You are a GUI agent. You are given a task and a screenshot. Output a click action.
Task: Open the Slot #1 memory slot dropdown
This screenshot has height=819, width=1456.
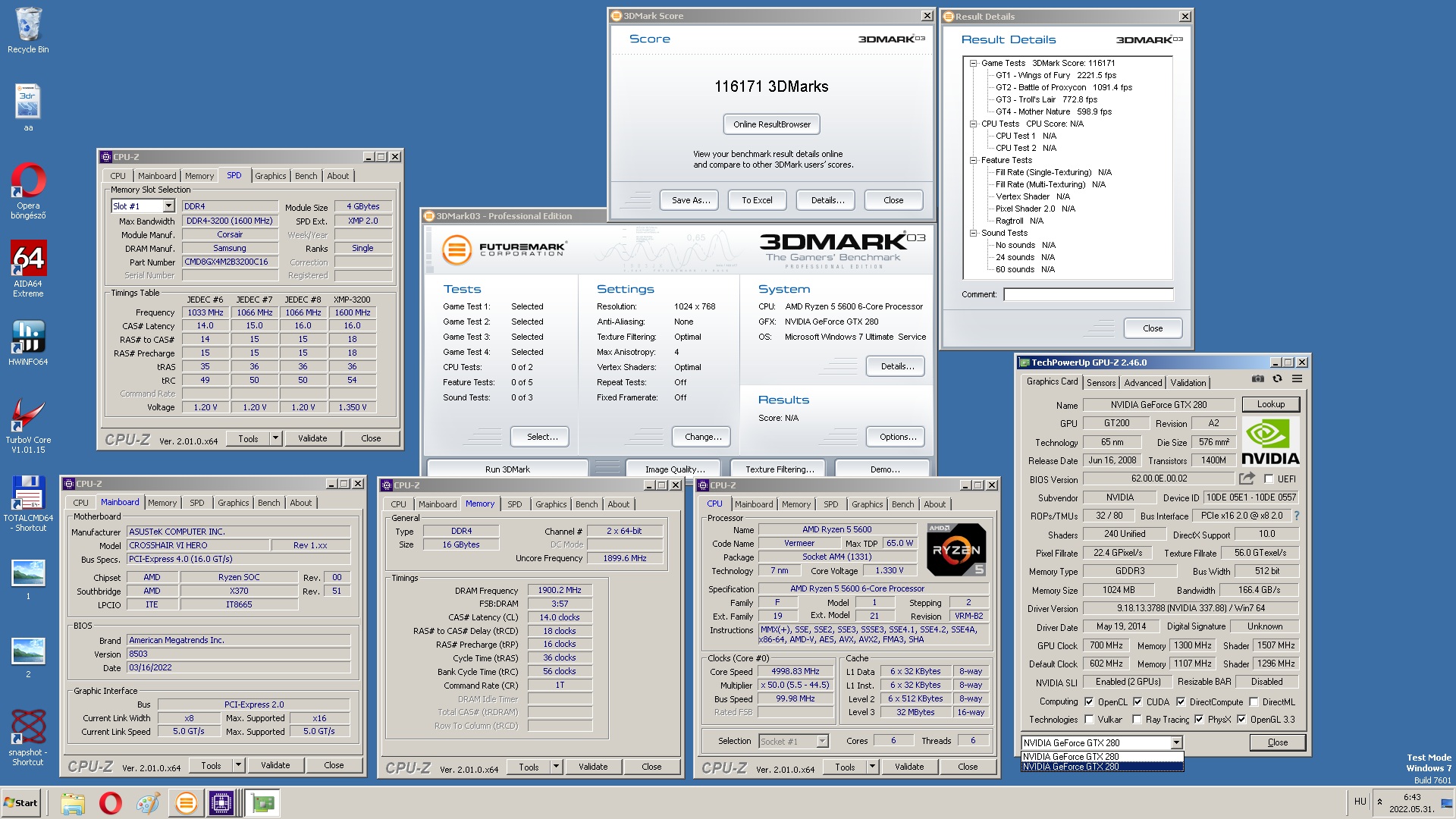pos(168,206)
